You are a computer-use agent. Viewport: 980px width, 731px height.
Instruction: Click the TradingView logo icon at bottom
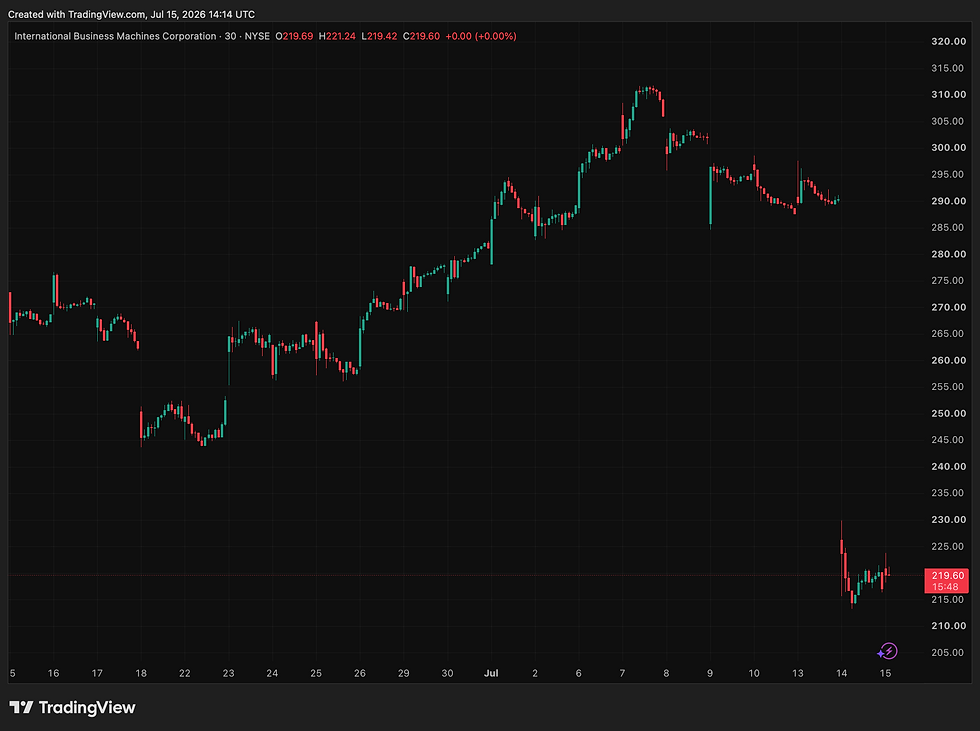coord(21,707)
